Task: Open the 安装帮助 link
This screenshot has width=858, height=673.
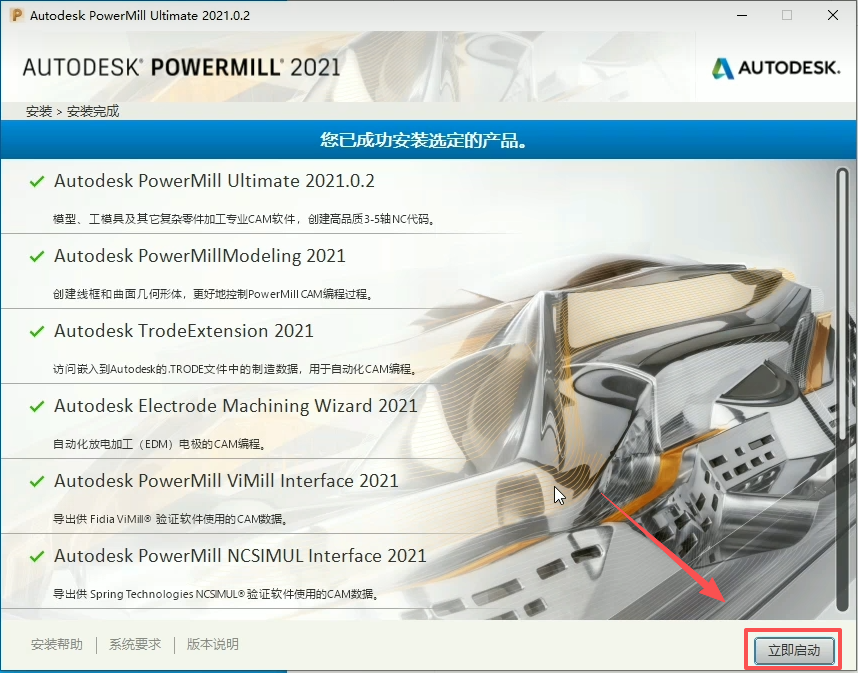Action: click(x=57, y=645)
